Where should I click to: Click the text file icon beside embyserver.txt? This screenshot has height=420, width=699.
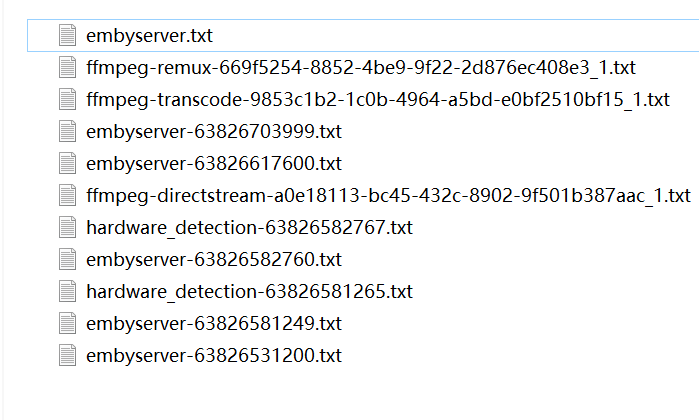coord(68,36)
